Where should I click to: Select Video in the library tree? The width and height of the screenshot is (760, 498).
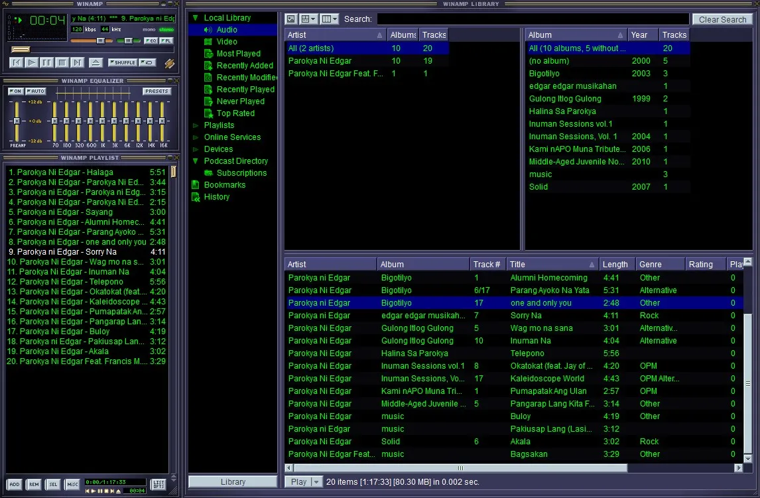pyautogui.click(x=227, y=42)
